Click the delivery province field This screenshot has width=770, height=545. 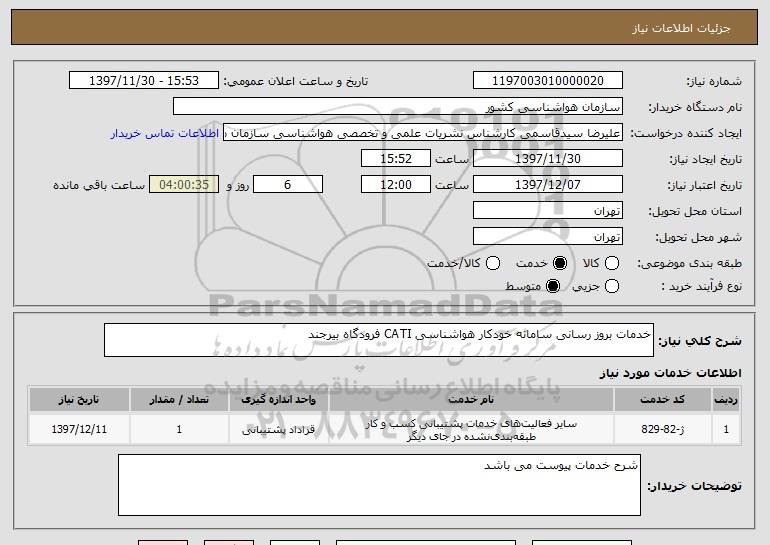click(548, 211)
